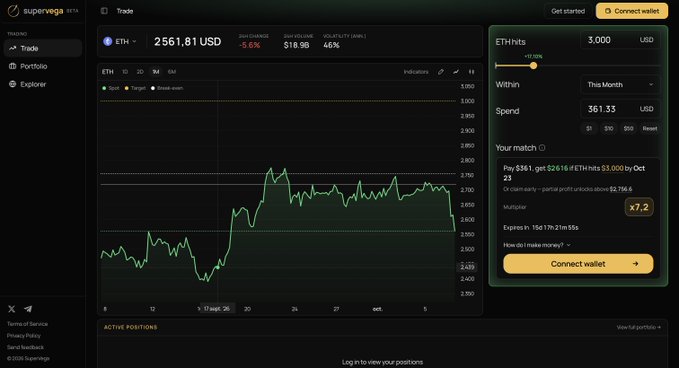679x368 pixels.
Task: Click Send feedback link
Action: click(25, 347)
